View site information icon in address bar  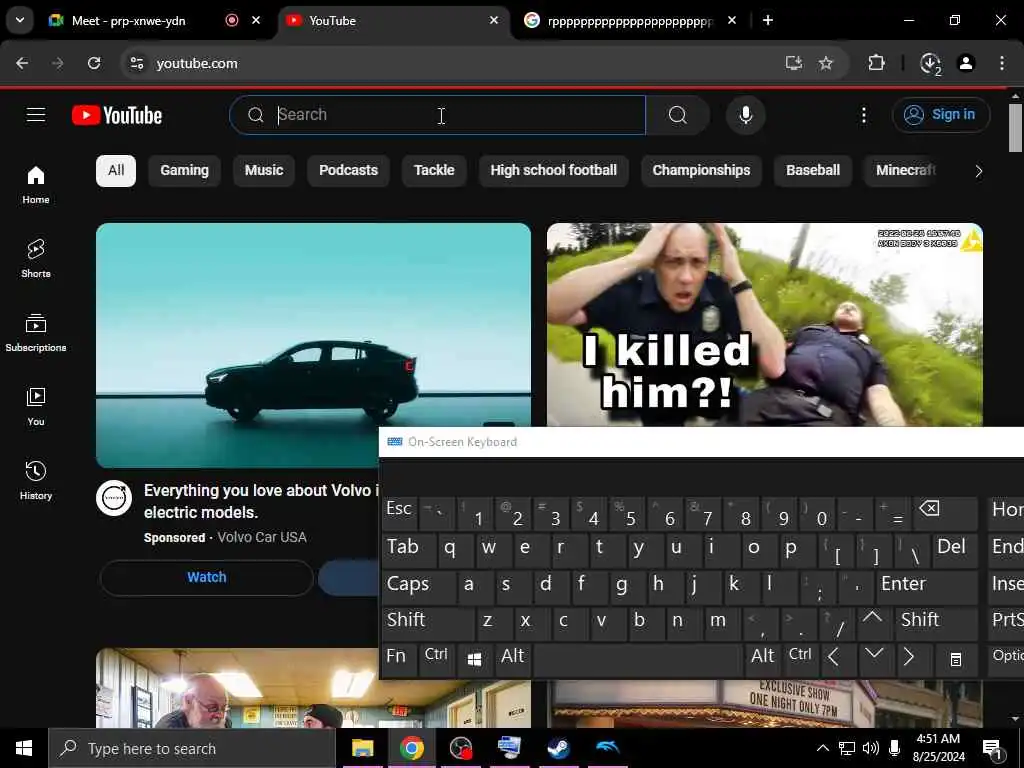click(136, 63)
